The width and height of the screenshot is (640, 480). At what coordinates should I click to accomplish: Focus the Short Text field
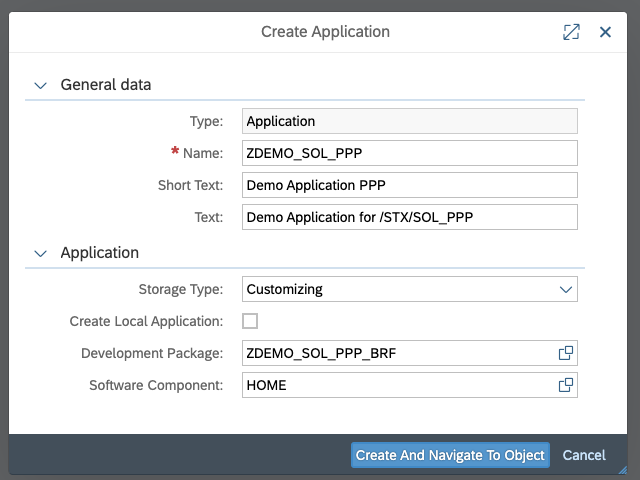[x=410, y=185]
